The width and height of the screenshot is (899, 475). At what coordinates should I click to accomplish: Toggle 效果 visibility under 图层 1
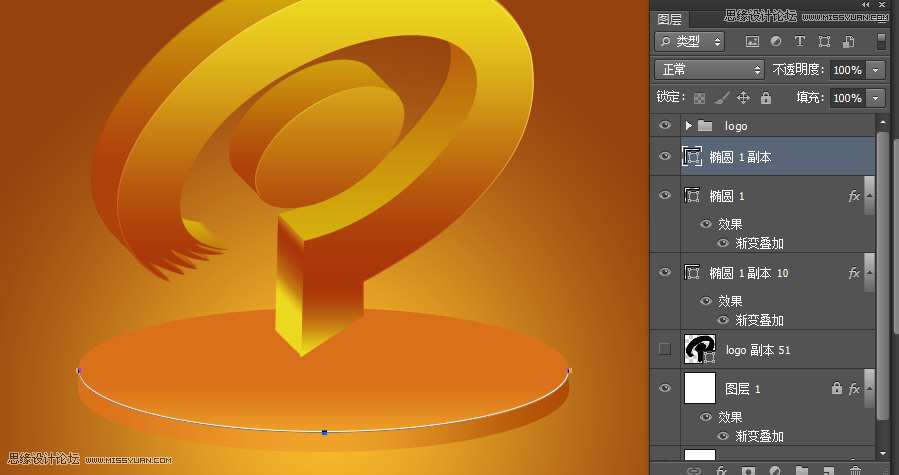click(x=706, y=416)
